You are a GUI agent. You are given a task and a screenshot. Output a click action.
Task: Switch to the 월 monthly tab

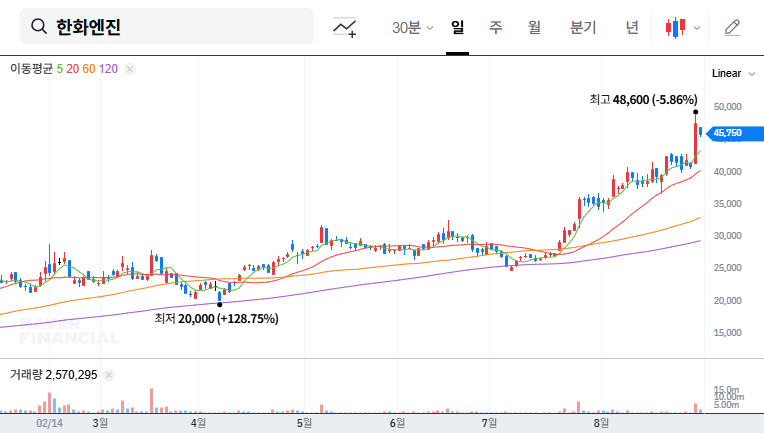coord(534,27)
